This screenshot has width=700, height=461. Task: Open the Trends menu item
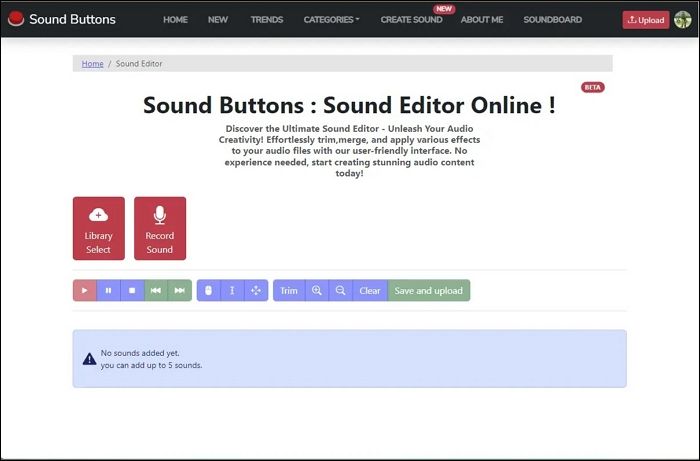pos(266,19)
